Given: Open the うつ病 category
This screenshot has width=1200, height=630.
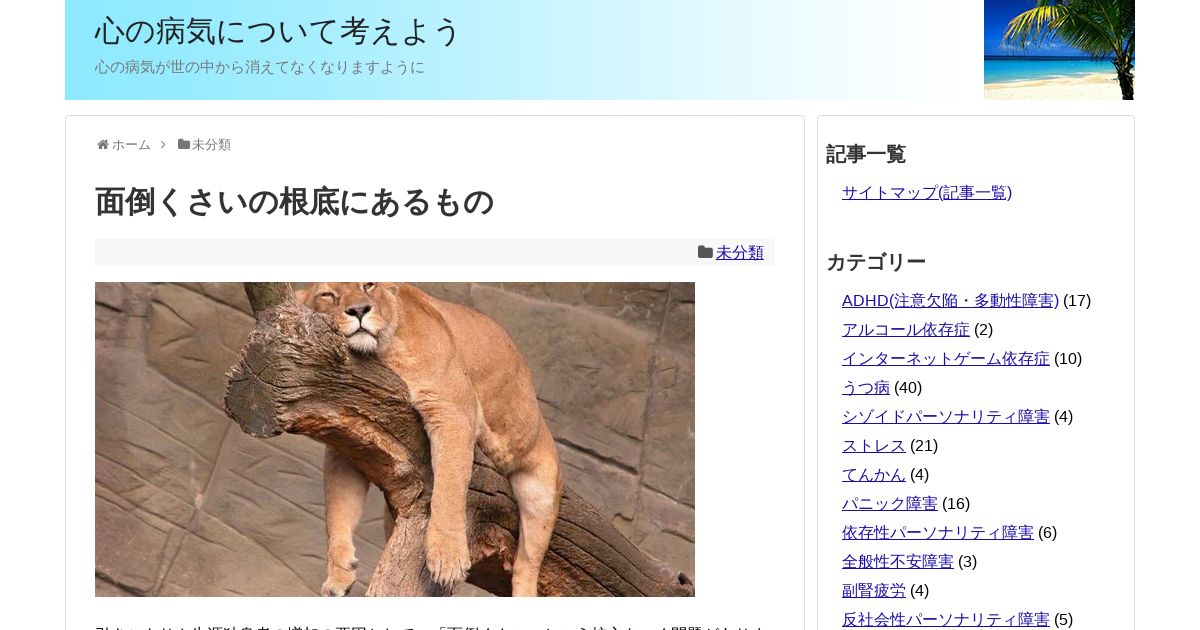Looking at the screenshot, I should coord(866,387).
